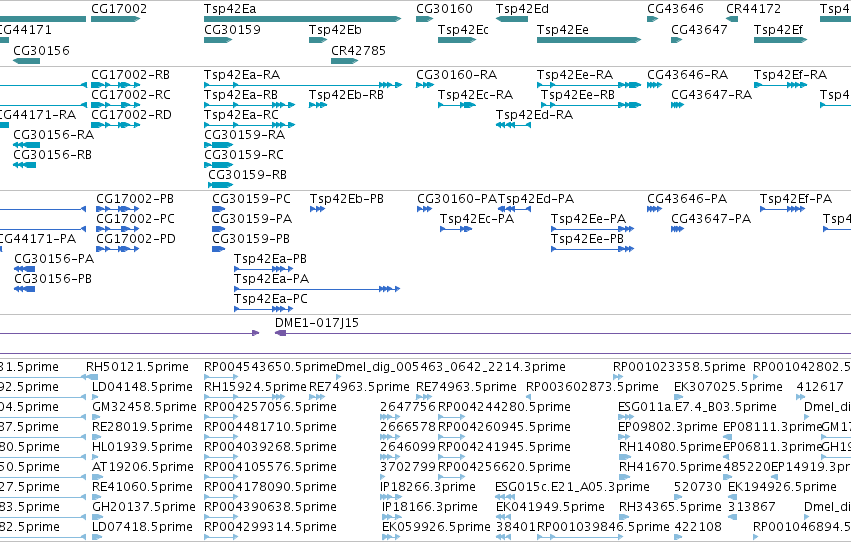Click protein Tsp42Eb-PB

point(347,199)
